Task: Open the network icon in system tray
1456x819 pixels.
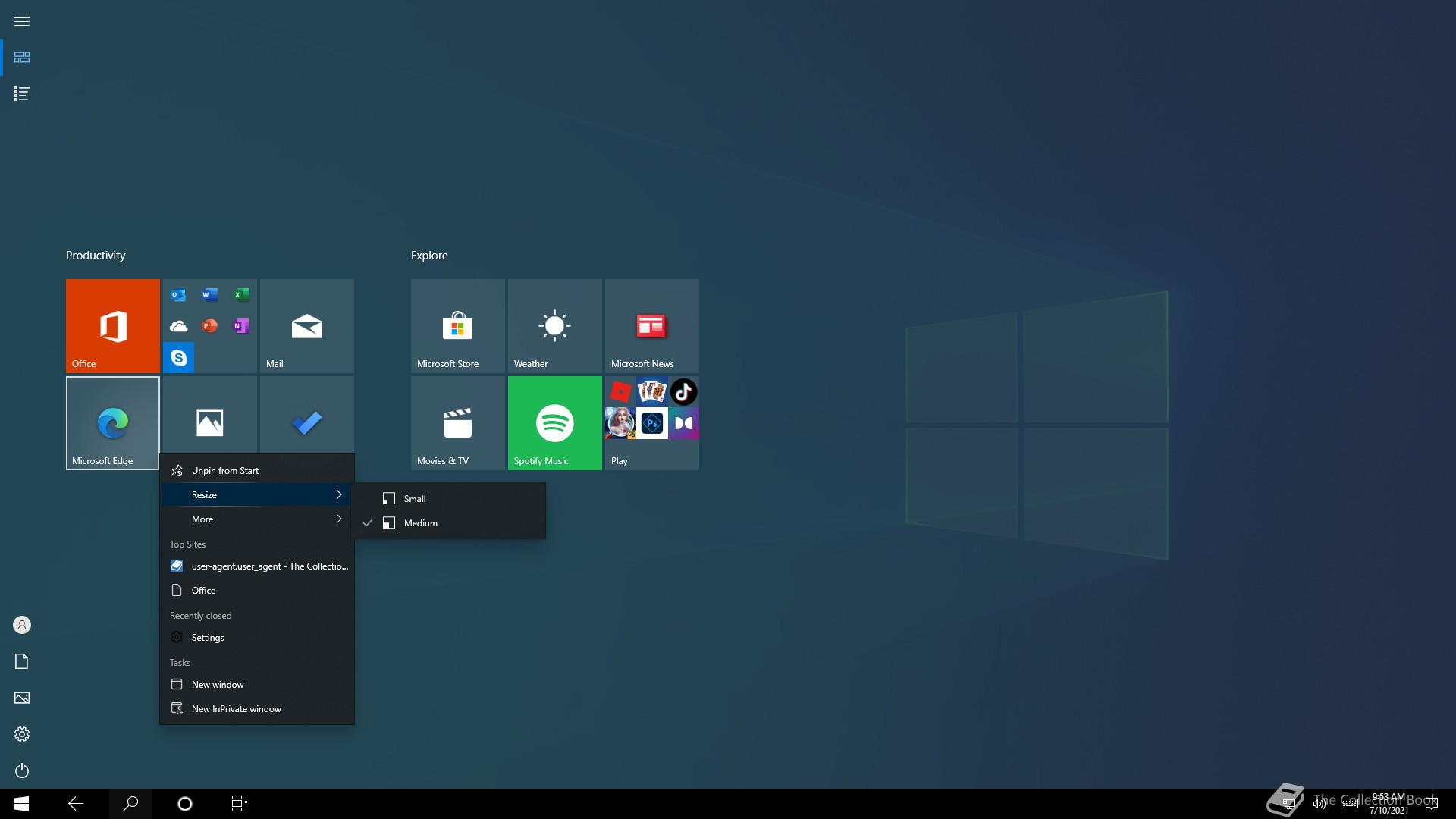Action: [x=1288, y=804]
